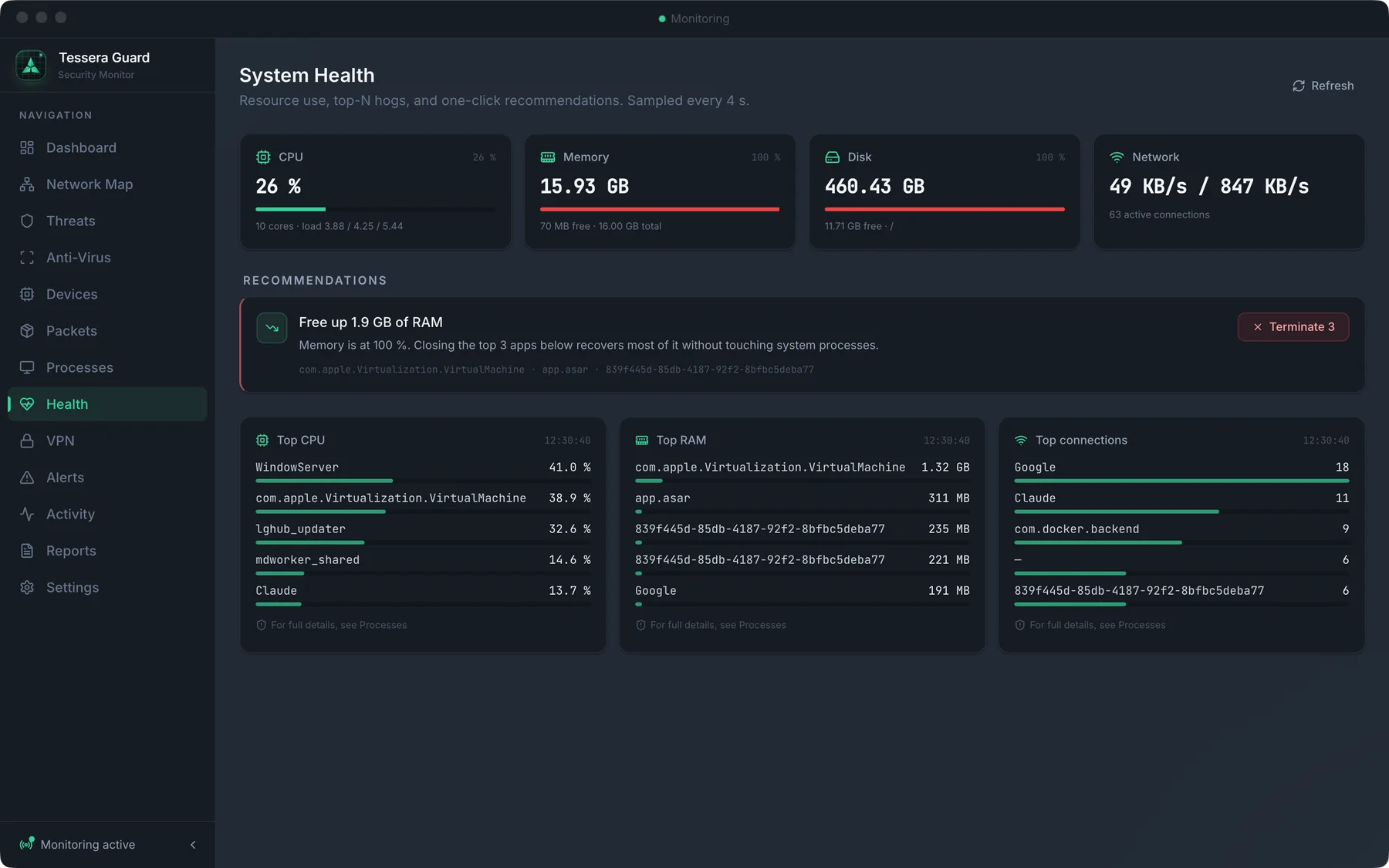Click the 839f445d row showing 235 MB

click(x=803, y=532)
